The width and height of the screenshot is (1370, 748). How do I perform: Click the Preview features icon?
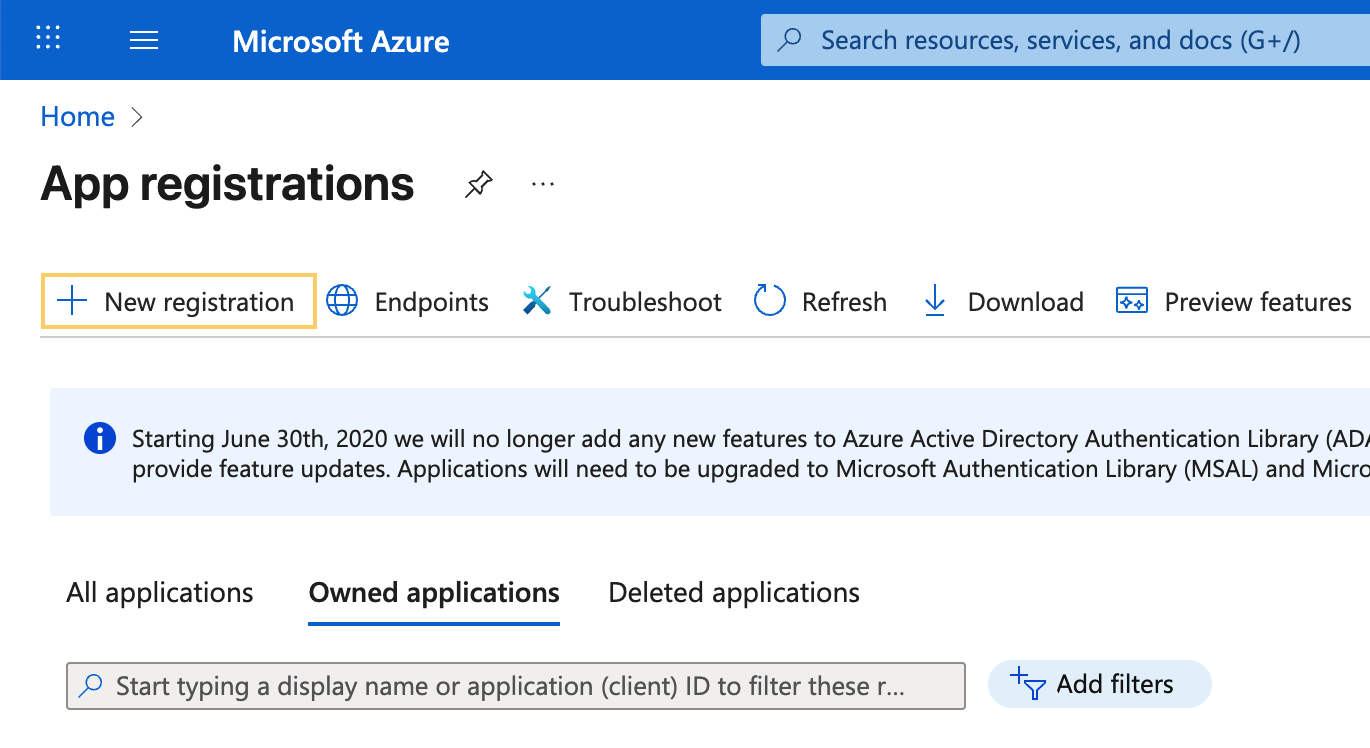tap(1132, 301)
